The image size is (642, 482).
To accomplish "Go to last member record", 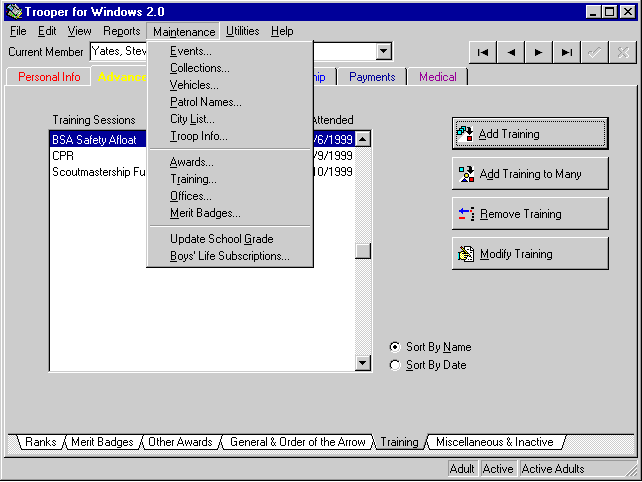I will click(566, 52).
